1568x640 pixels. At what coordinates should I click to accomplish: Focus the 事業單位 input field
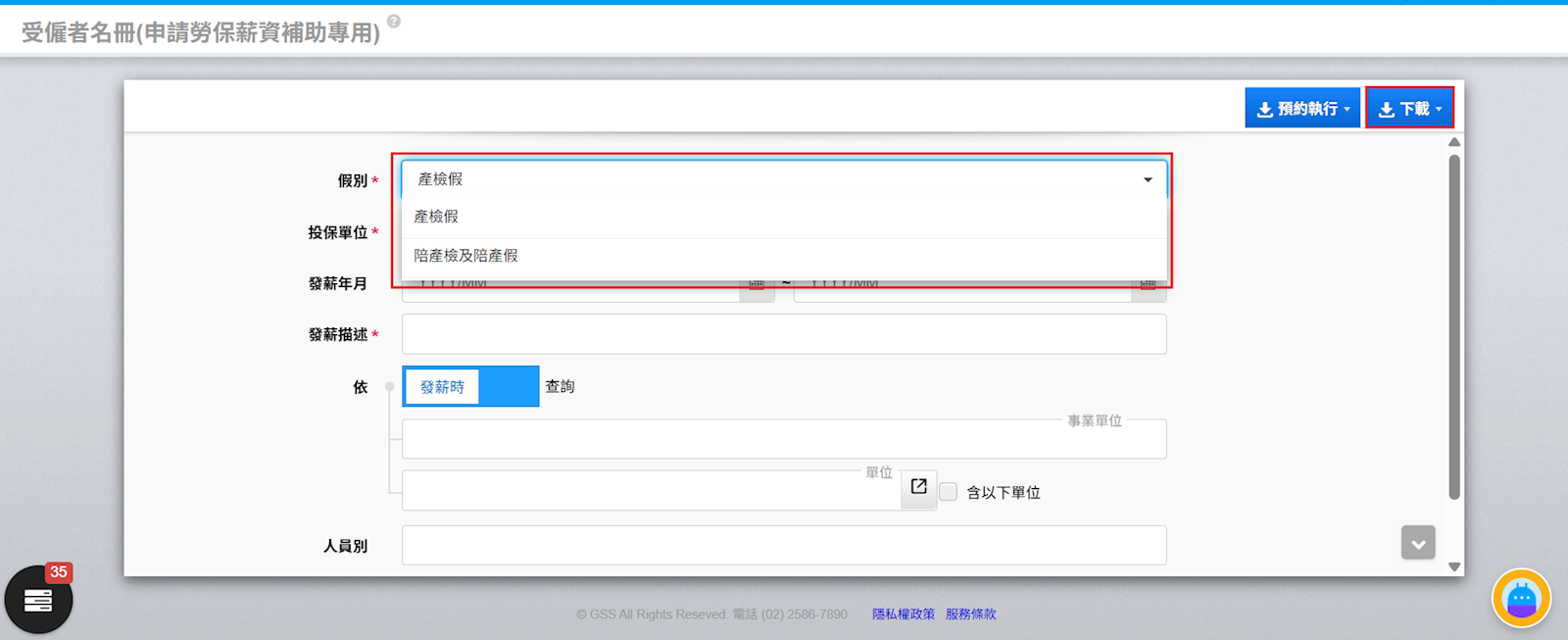click(x=784, y=440)
